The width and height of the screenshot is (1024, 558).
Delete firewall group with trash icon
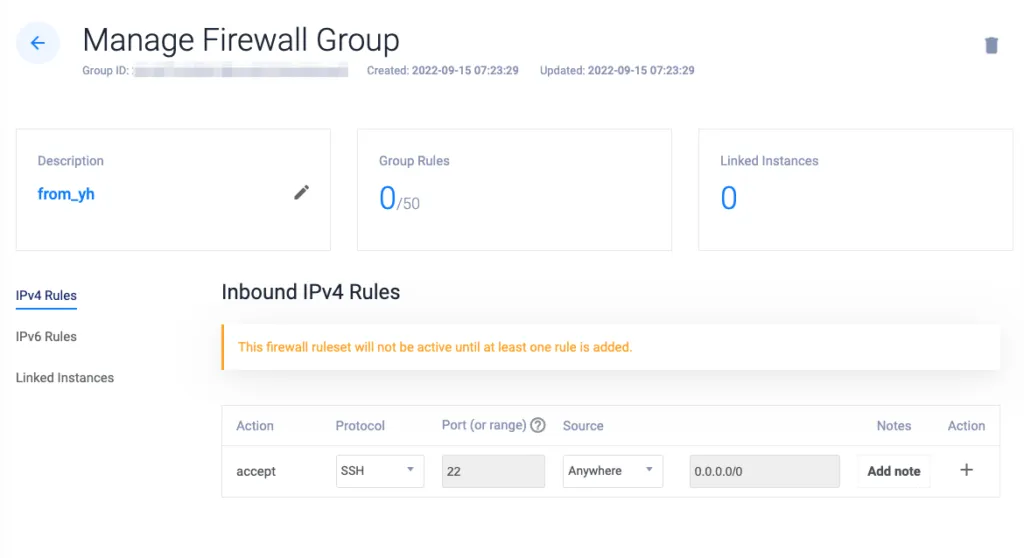(991, 44)
